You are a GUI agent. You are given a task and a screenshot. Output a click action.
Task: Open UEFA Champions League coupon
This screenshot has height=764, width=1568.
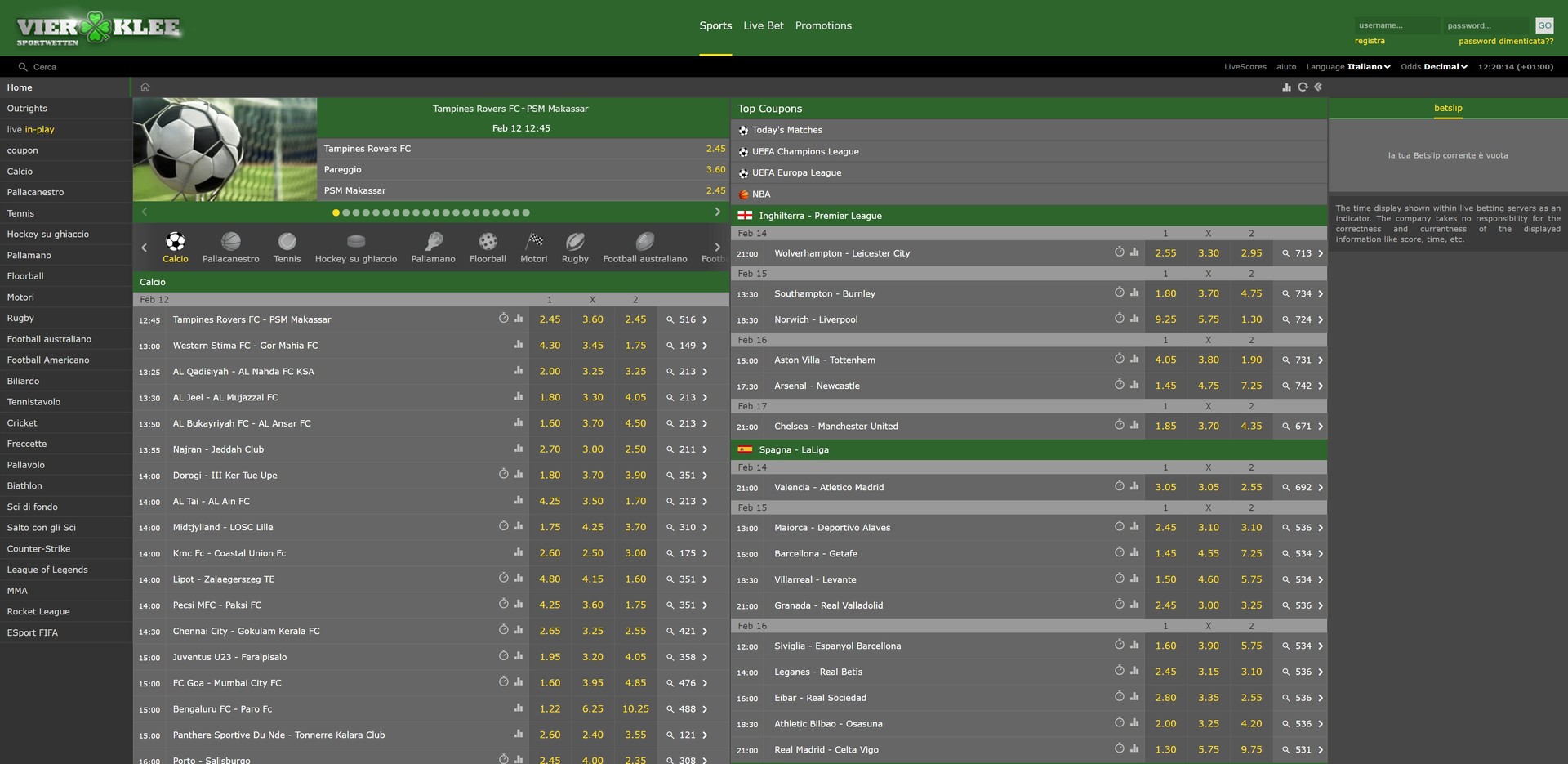coord(1028,151)
